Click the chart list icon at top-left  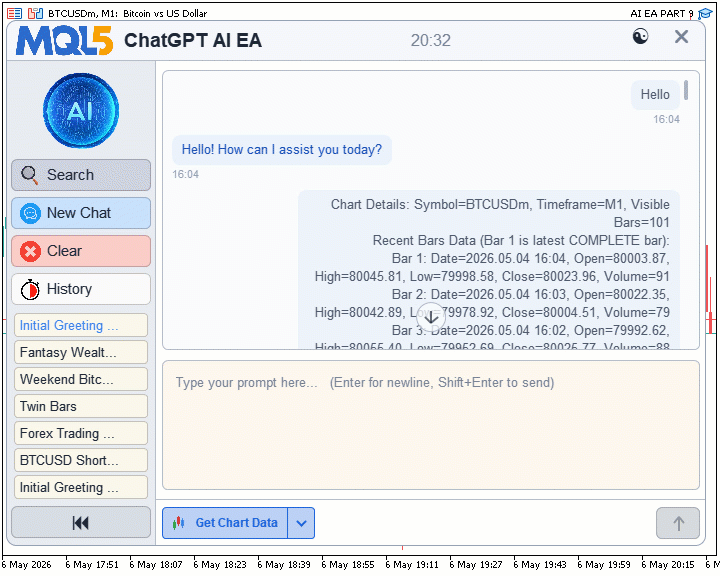point(14,13)
